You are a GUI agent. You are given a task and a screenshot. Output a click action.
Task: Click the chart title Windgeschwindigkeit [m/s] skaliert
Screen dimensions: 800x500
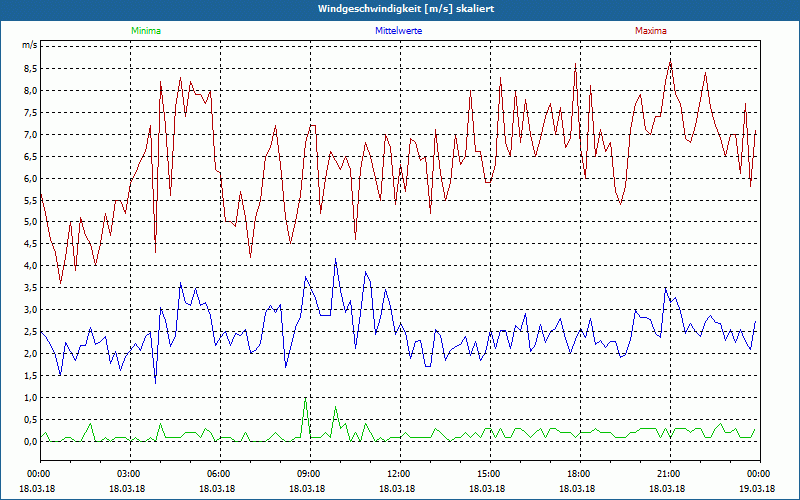(x=406, y=9)
